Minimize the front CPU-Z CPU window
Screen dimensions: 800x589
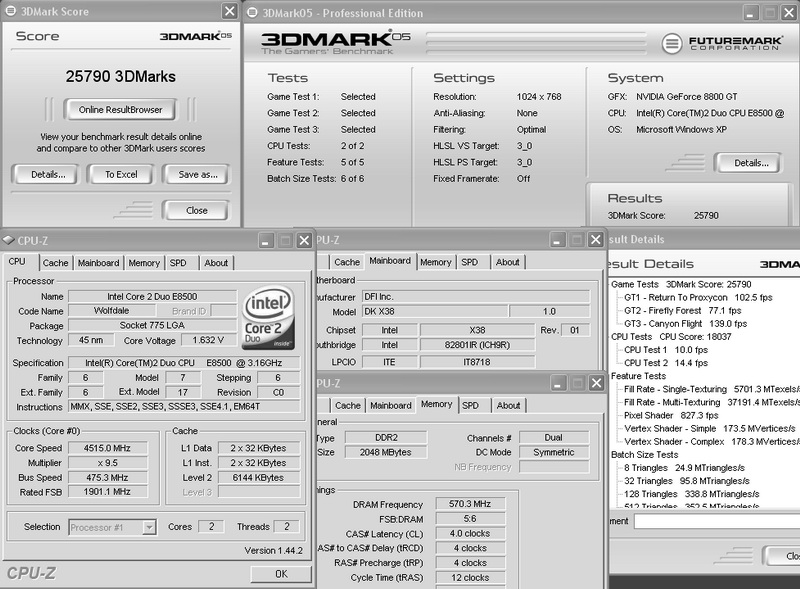(265, 240)
